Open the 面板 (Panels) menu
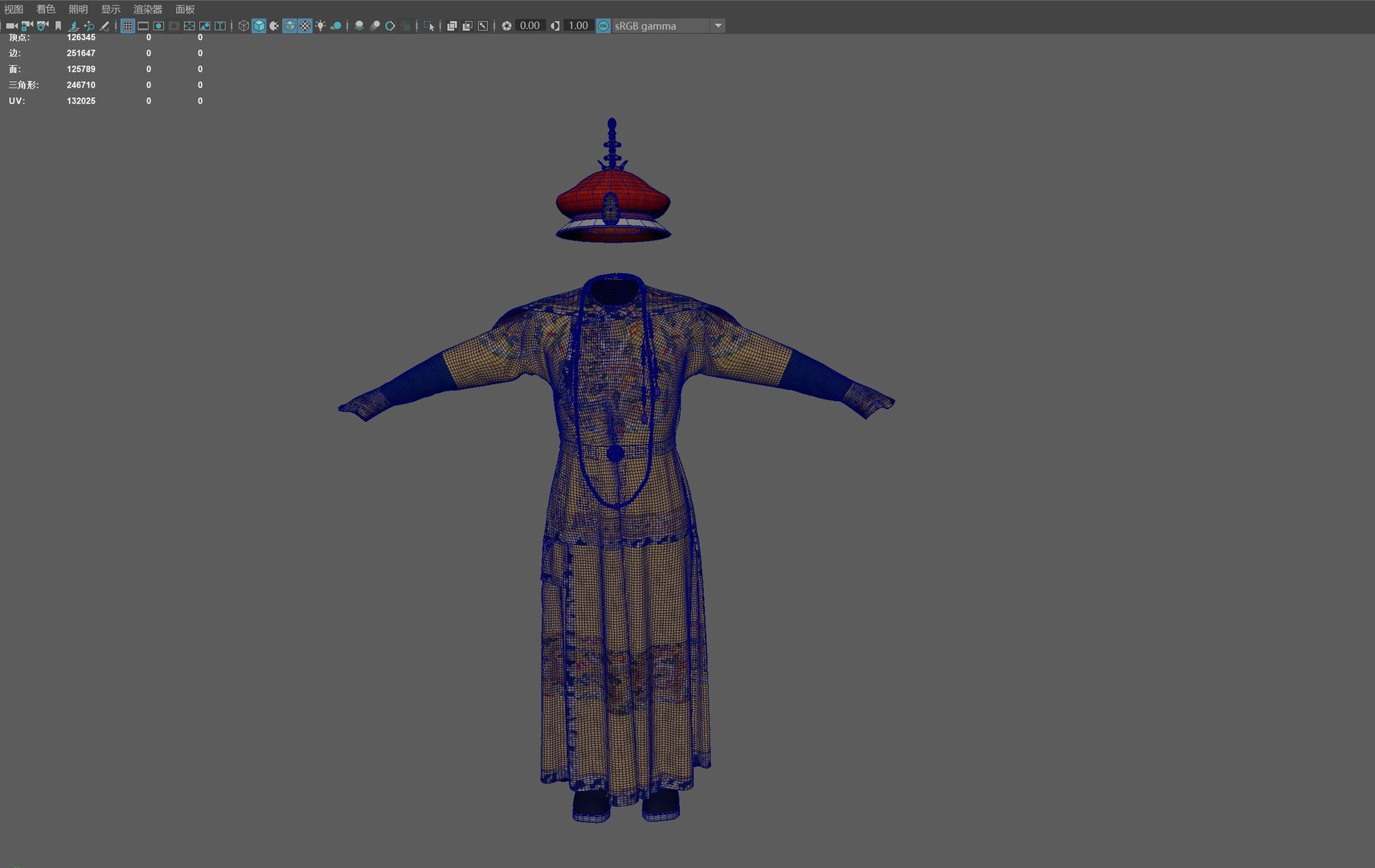The image size is (1375, 868). (185, 9)
